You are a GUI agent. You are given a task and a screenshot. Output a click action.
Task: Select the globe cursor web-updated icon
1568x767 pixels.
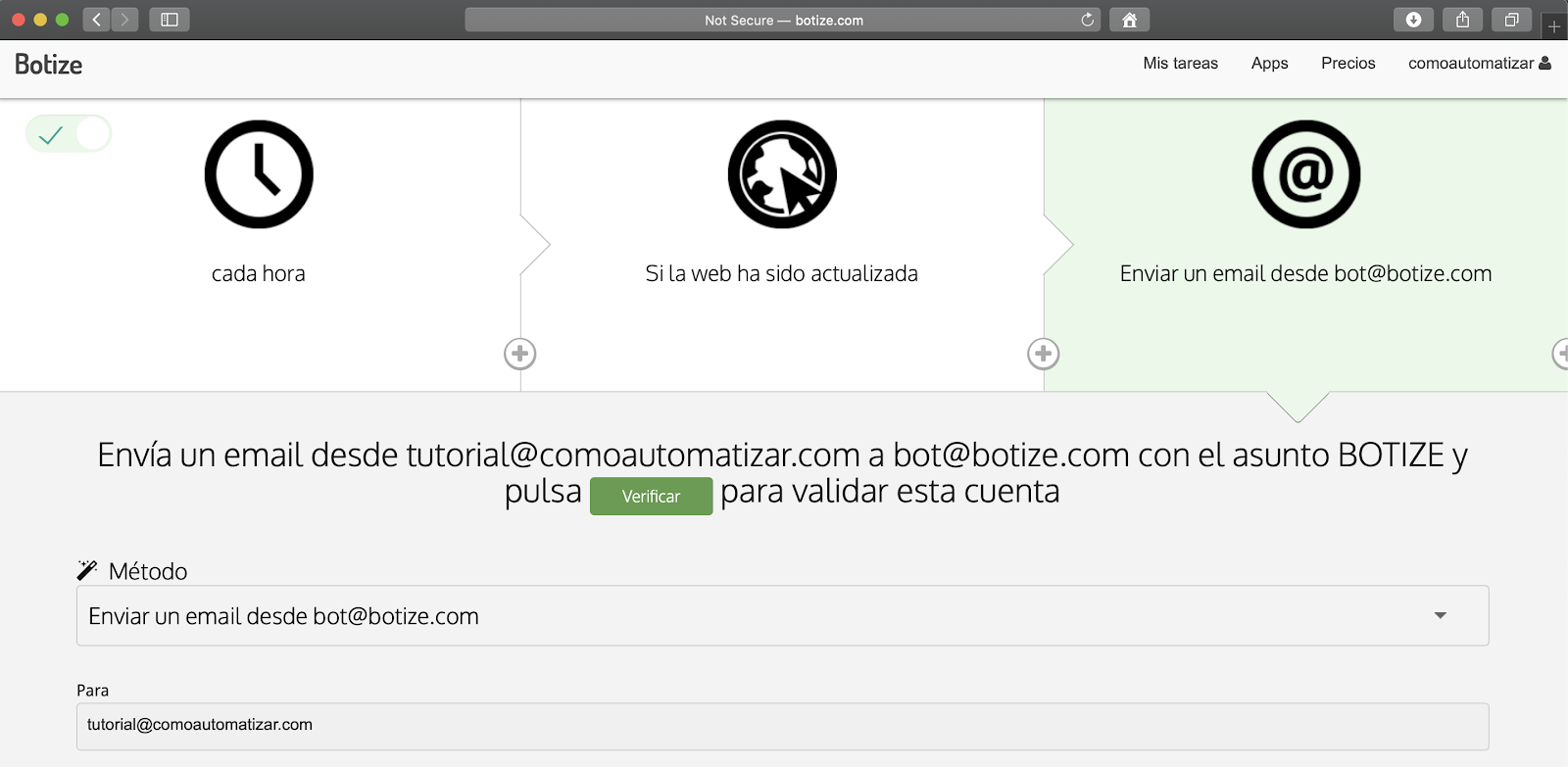(x=782, y=174)
